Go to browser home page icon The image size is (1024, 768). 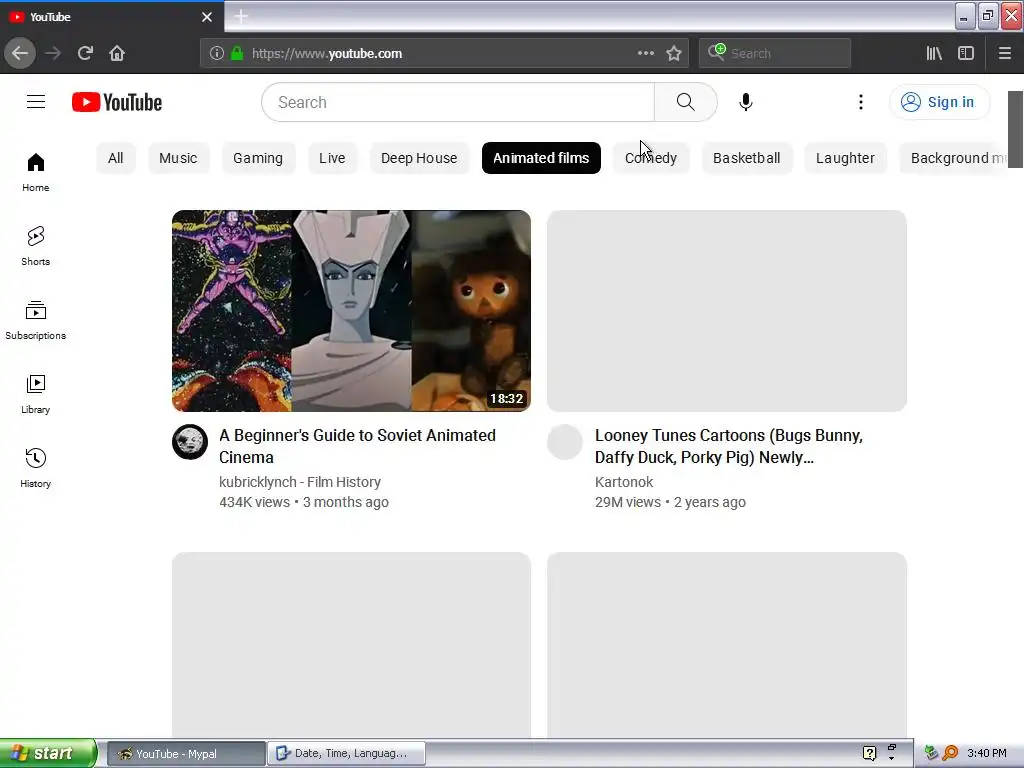117,53
